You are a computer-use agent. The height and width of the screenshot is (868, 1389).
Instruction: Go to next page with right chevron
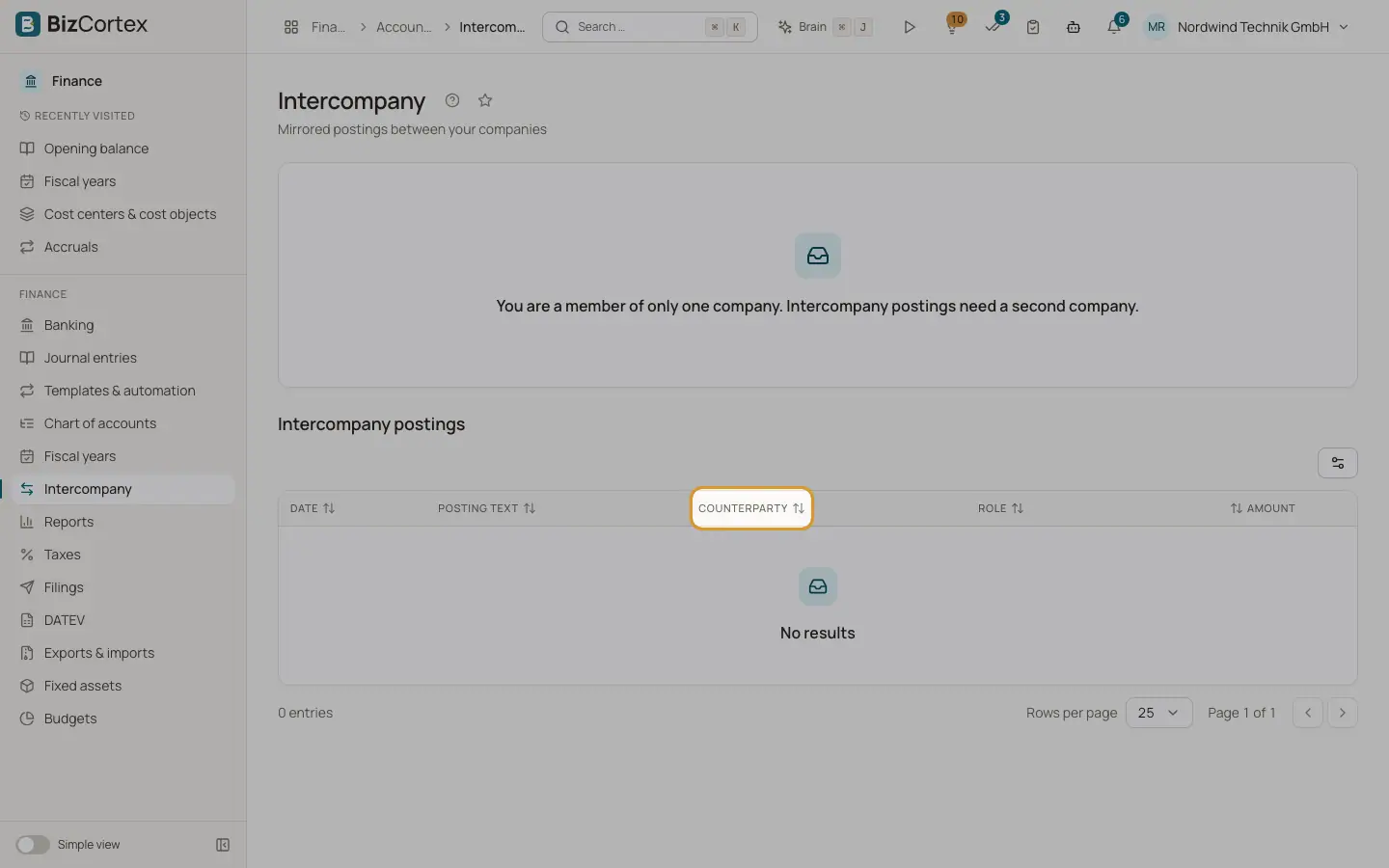click(x=1343, y=713)
